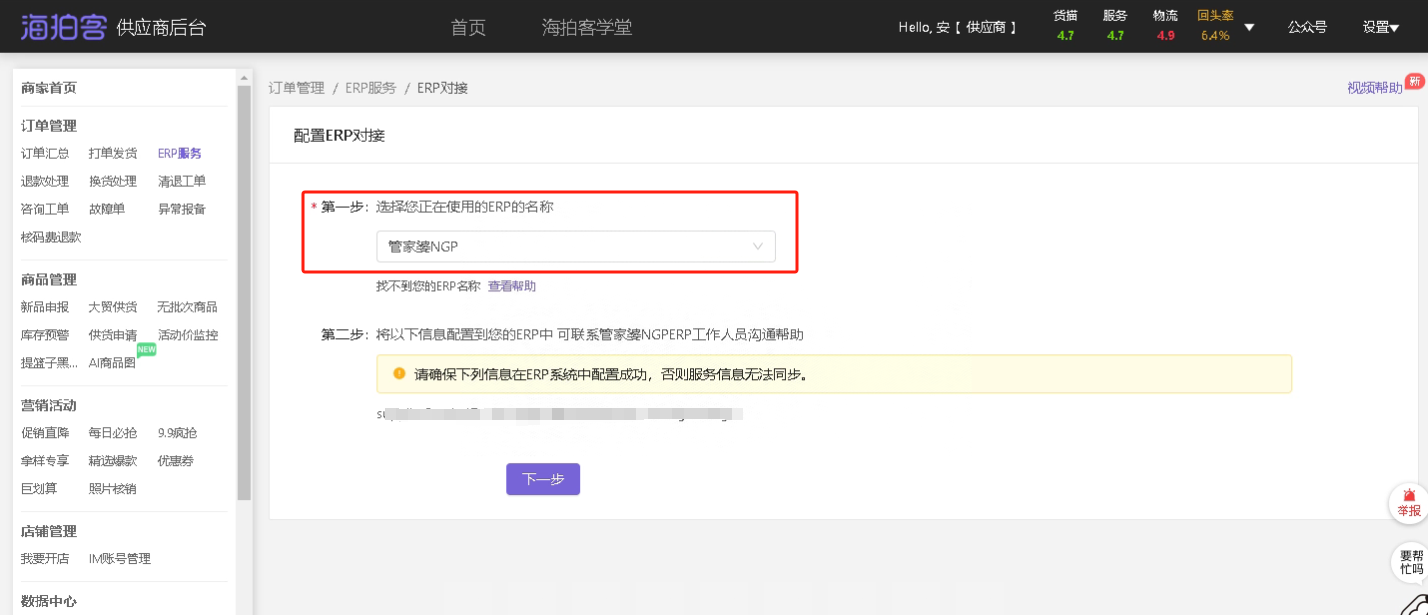Click the chevron arrow in the ERP dropdown
The image size is (1428, 615).
click(757, 246)
